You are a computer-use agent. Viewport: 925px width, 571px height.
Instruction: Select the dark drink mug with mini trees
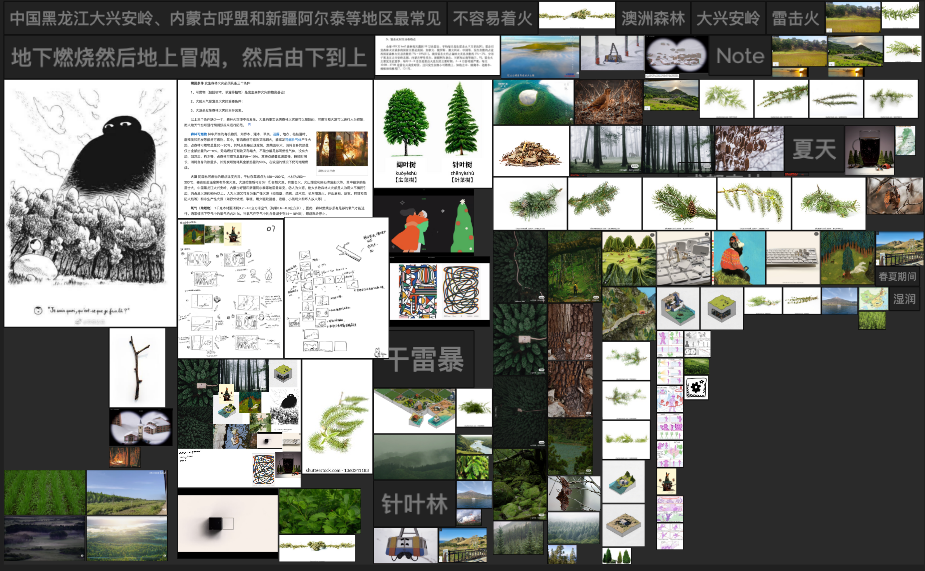click(869, 150)
